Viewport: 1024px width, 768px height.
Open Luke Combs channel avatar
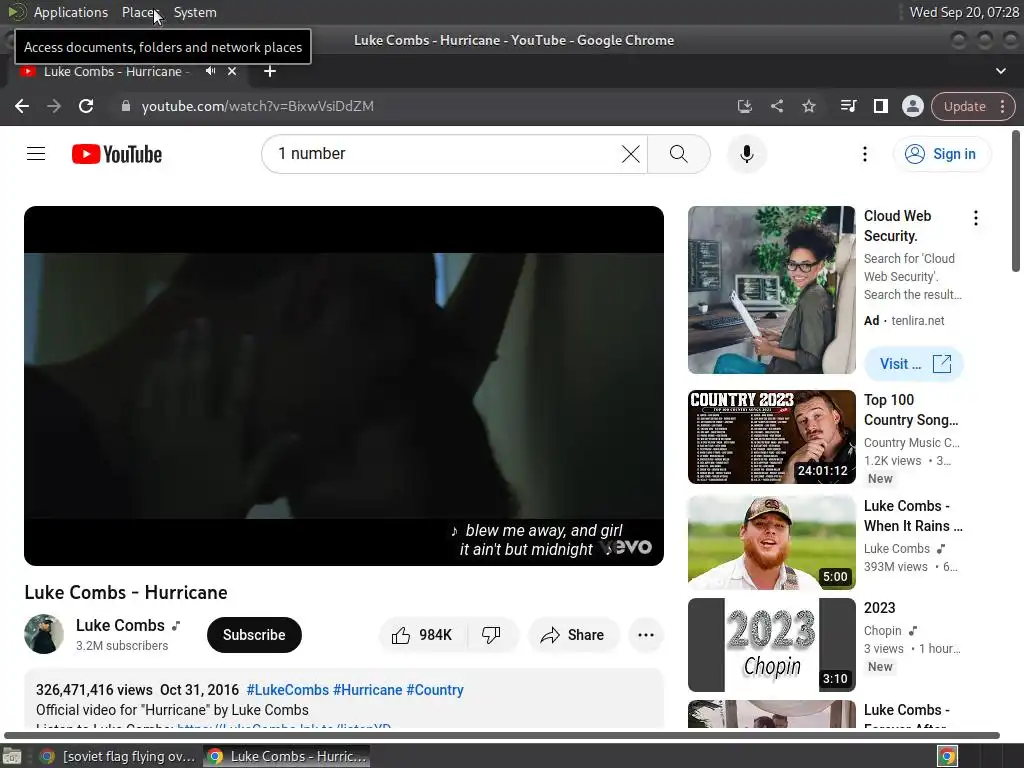pos(44,634)
